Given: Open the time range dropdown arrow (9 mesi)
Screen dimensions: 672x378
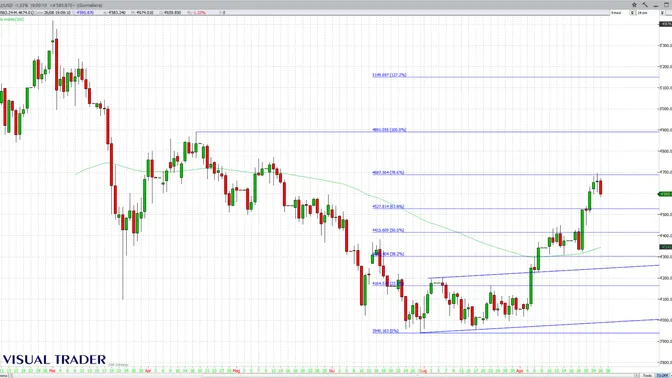Looking at the screenshot, I should pyautogui.click(x=632, y=13).
